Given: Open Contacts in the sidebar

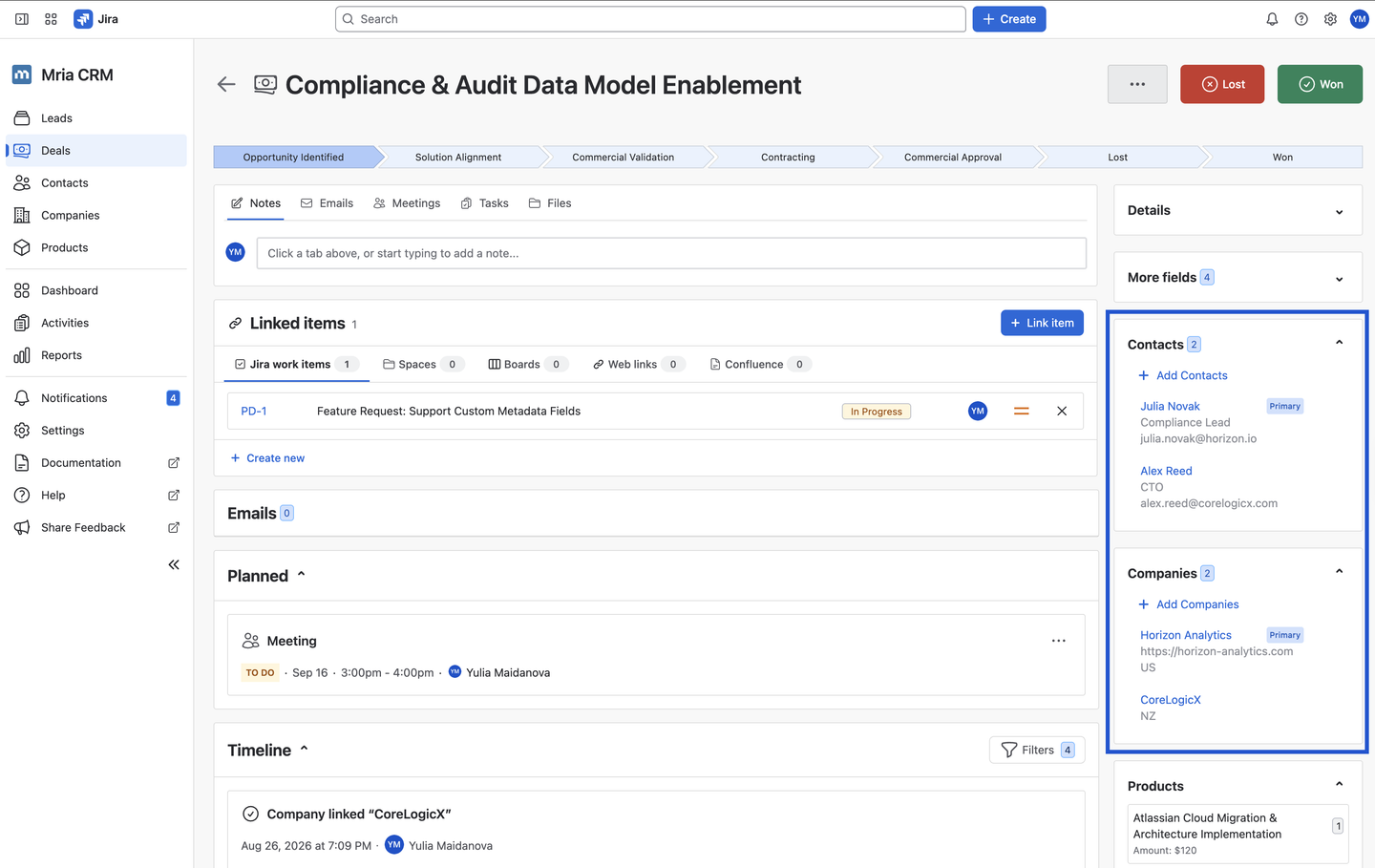Looking at the screenshot, I should click(96, 183).
